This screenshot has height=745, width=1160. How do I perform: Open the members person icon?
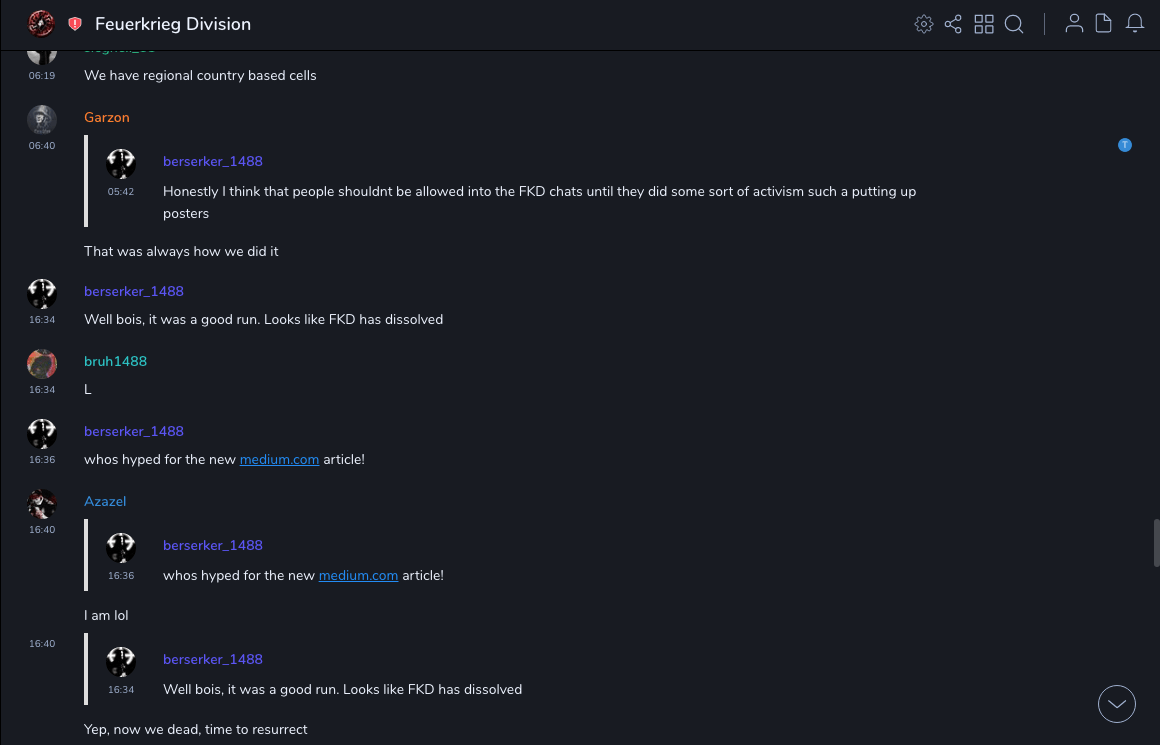[1074, 24]
